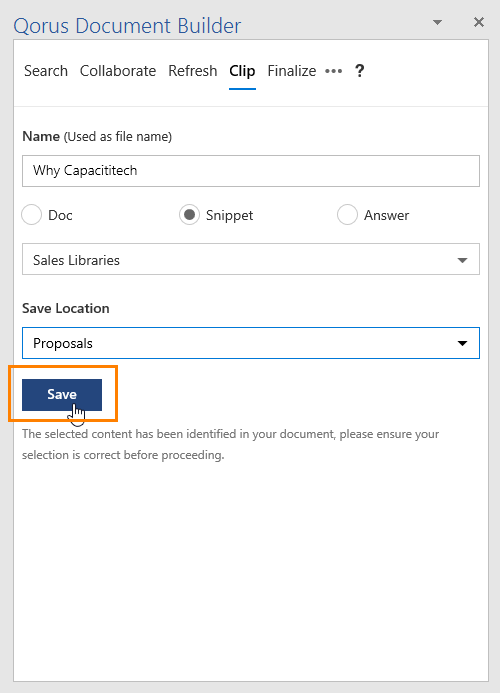Pick the Answer radio button

click(x=347, y=215)
